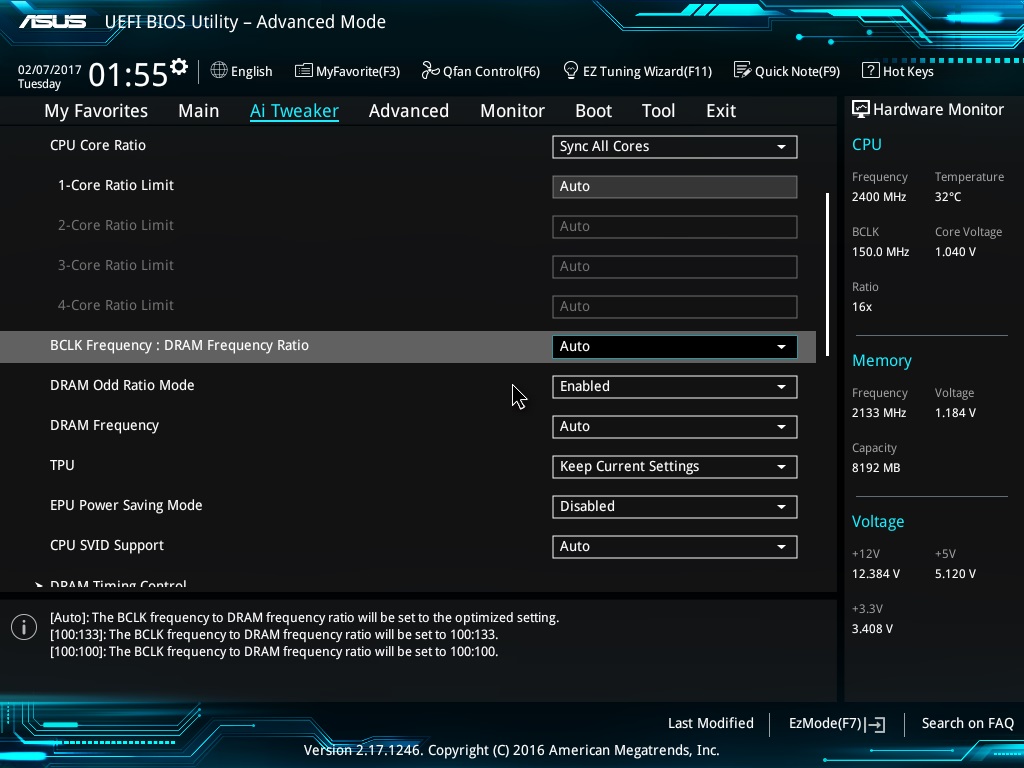The width and height of the screenshot is (1024, 768).
Task: Open the TPU Keep Current Settings dropdown
Action: [675, 466]
